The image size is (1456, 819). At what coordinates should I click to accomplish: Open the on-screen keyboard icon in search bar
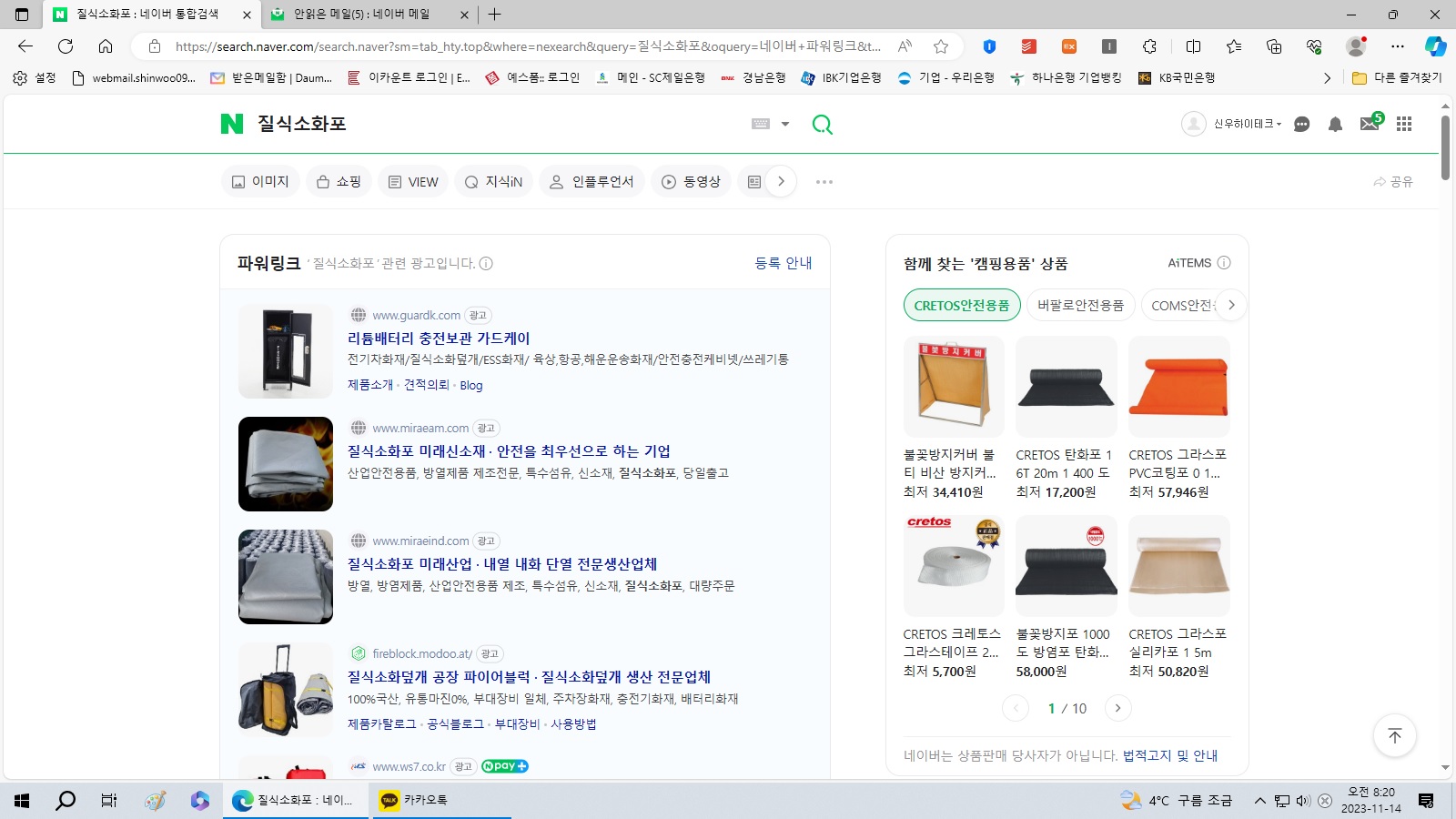click(761, 124)
